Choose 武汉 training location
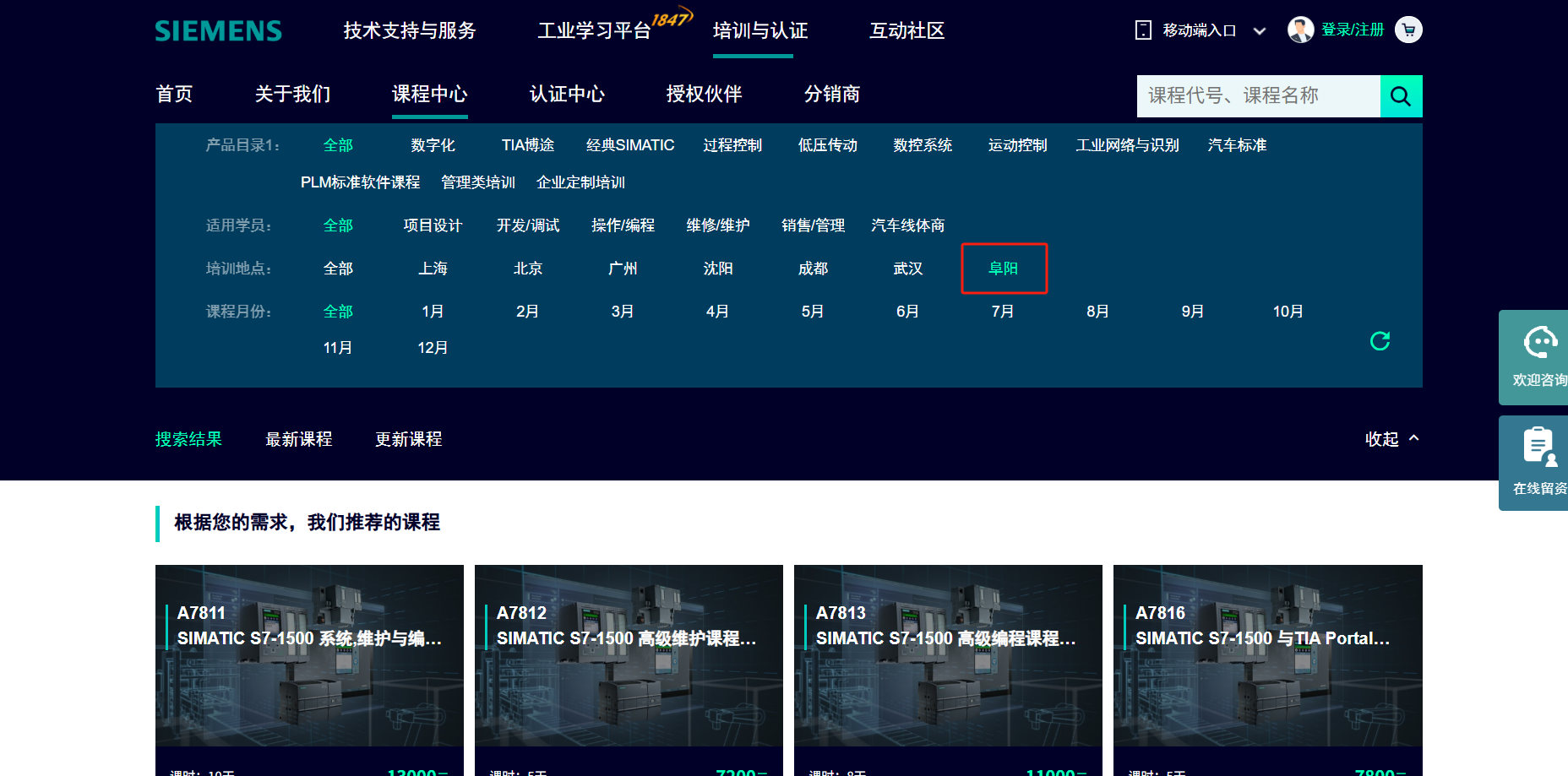This screenshot has height=776, width=1568. (x=908, y=269)
